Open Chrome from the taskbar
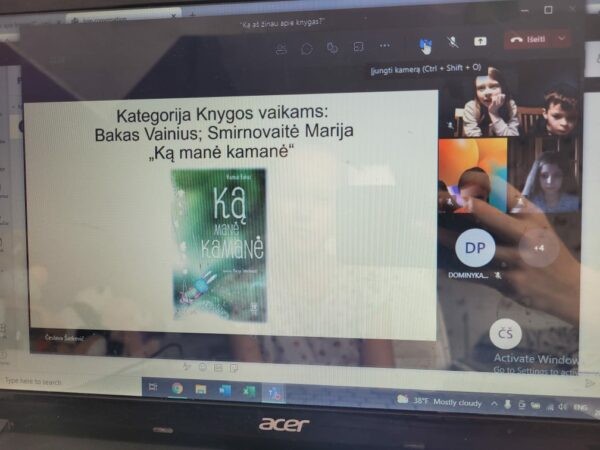The width and height of the screenshot is (600, 450). (x=177, y=388)
